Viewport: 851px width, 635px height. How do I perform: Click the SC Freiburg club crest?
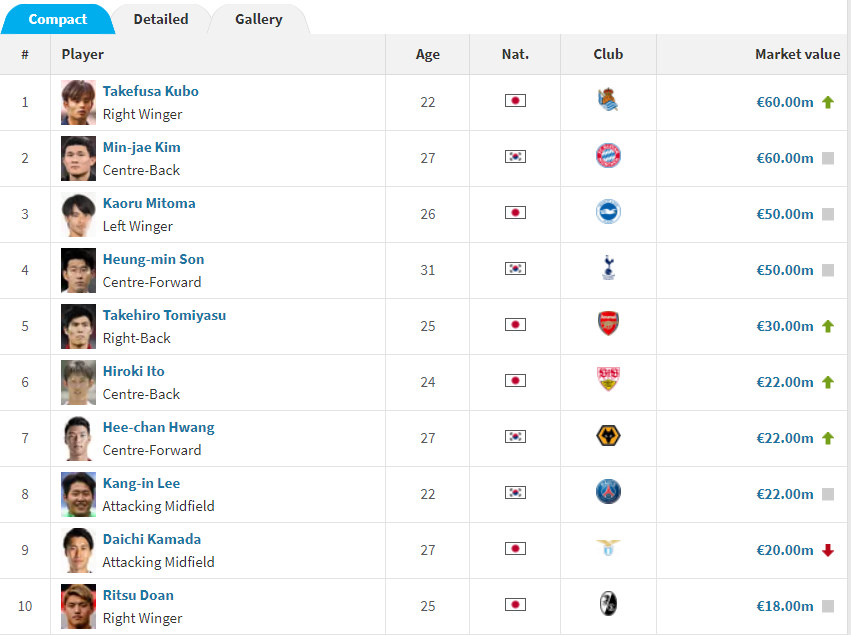(x=608, y=604)
